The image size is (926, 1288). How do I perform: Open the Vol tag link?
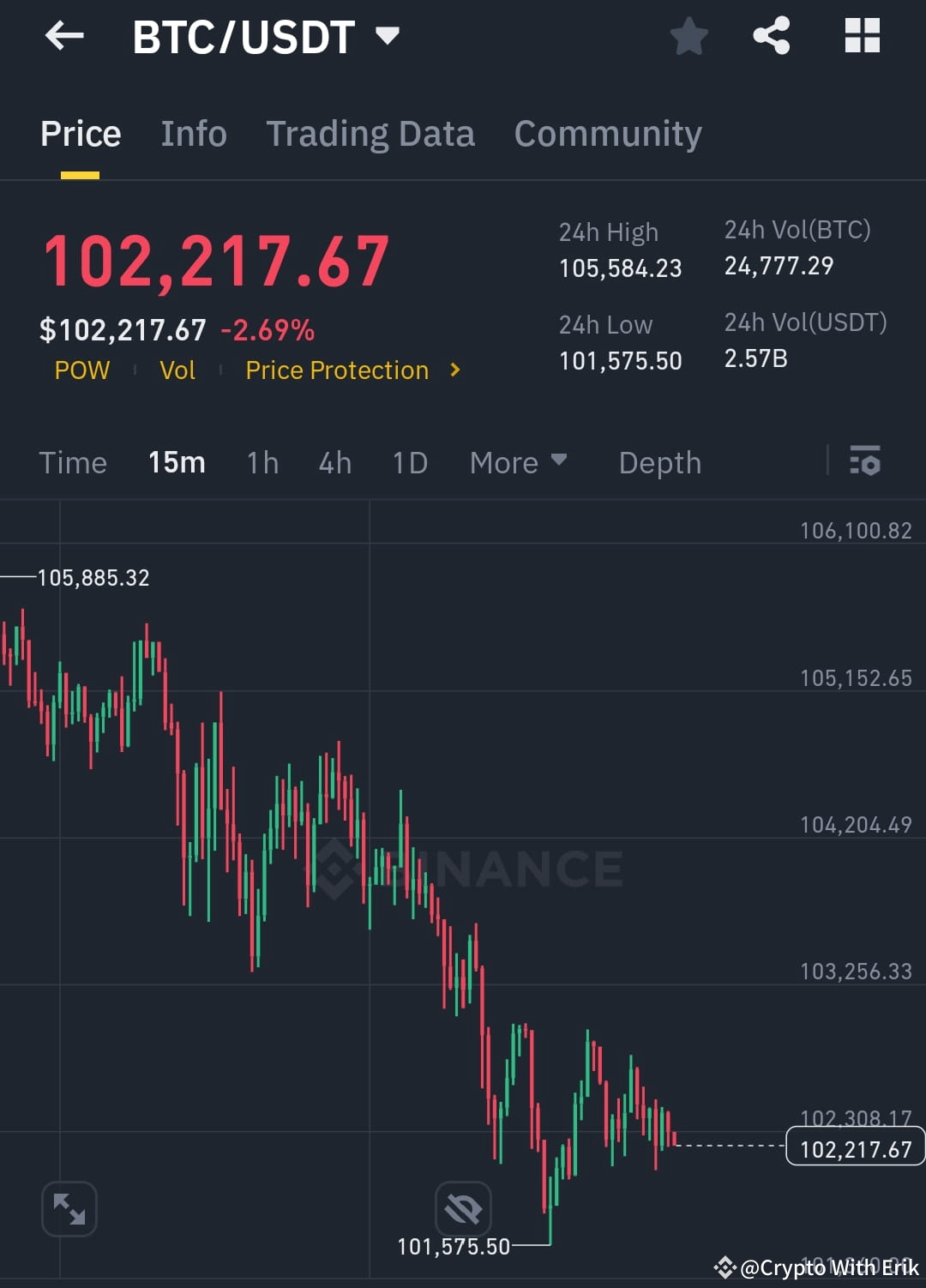[177, 370]
